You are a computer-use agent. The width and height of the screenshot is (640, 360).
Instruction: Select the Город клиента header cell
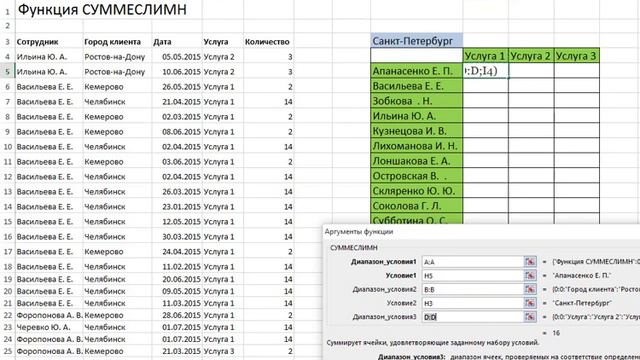point(117,42)
